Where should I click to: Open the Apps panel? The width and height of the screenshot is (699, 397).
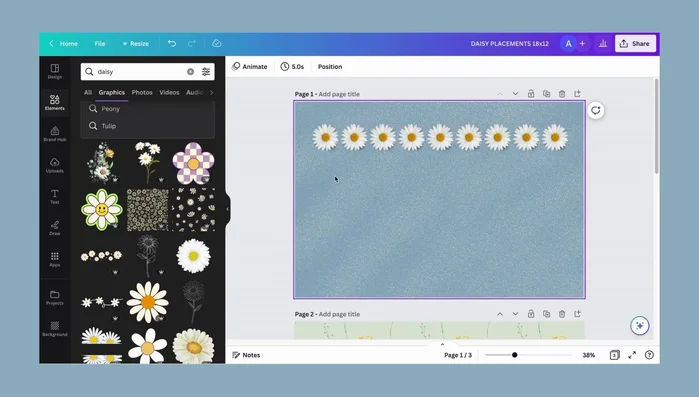point(55,259)
